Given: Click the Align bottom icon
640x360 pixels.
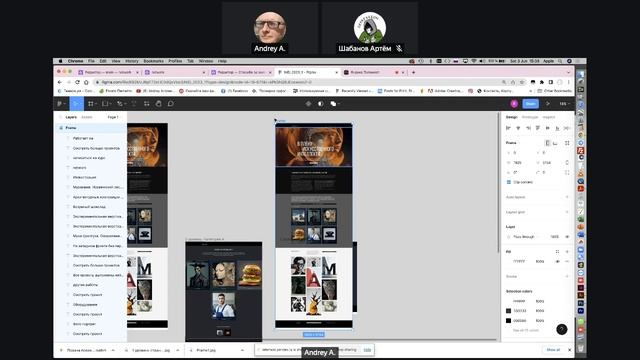Looking at the screenshot, I should point(557,128).
